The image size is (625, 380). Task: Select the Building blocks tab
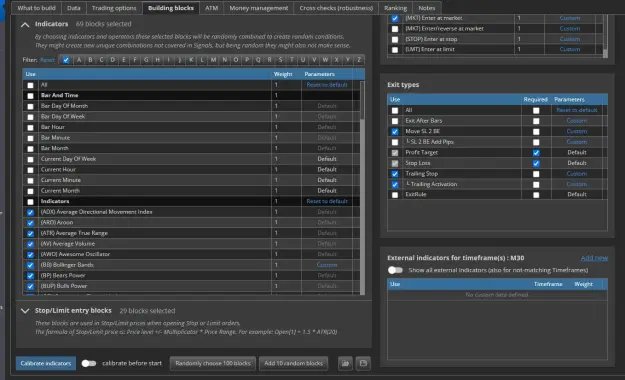[x=171, y=8]
